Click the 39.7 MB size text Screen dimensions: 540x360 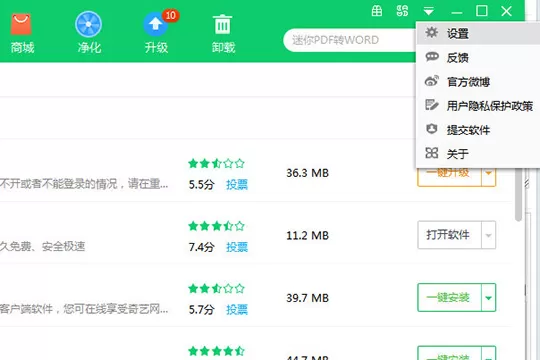point(308,298)
